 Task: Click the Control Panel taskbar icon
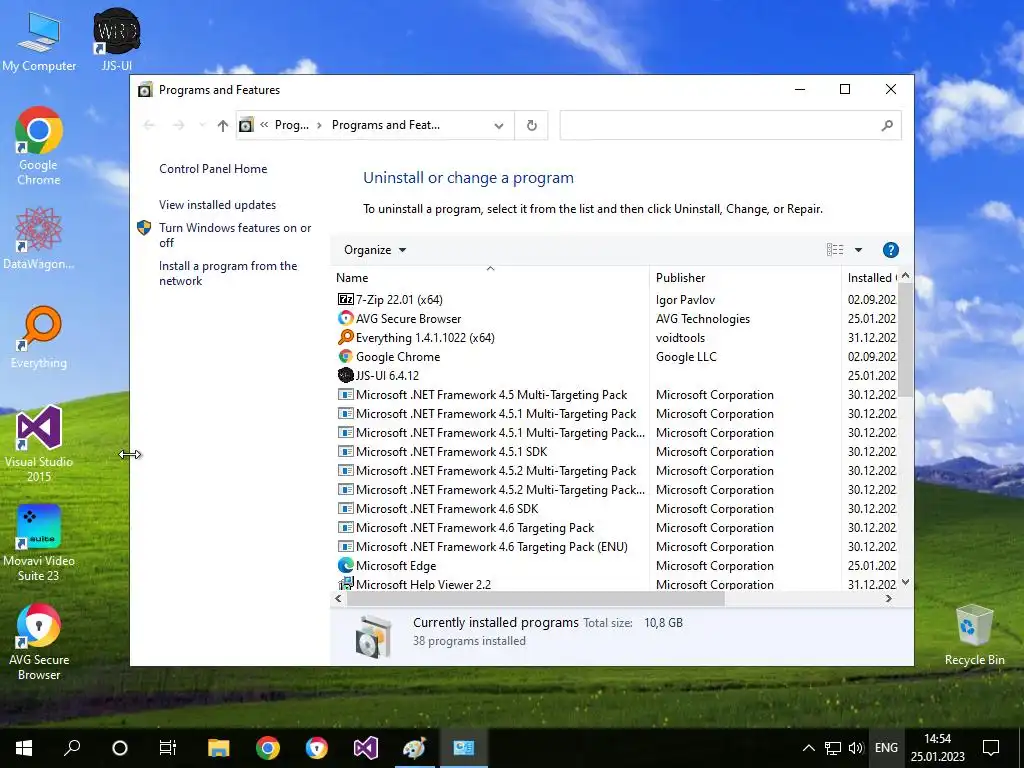464,748
